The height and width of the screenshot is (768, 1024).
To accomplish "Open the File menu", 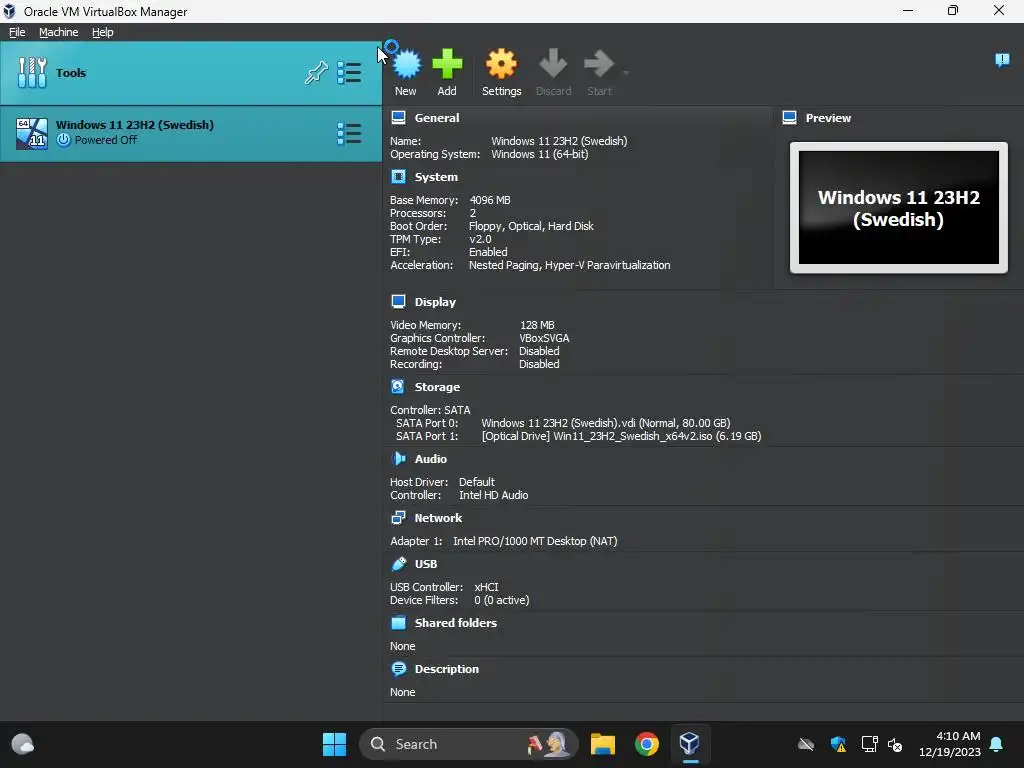I will [x=17, y=32].
